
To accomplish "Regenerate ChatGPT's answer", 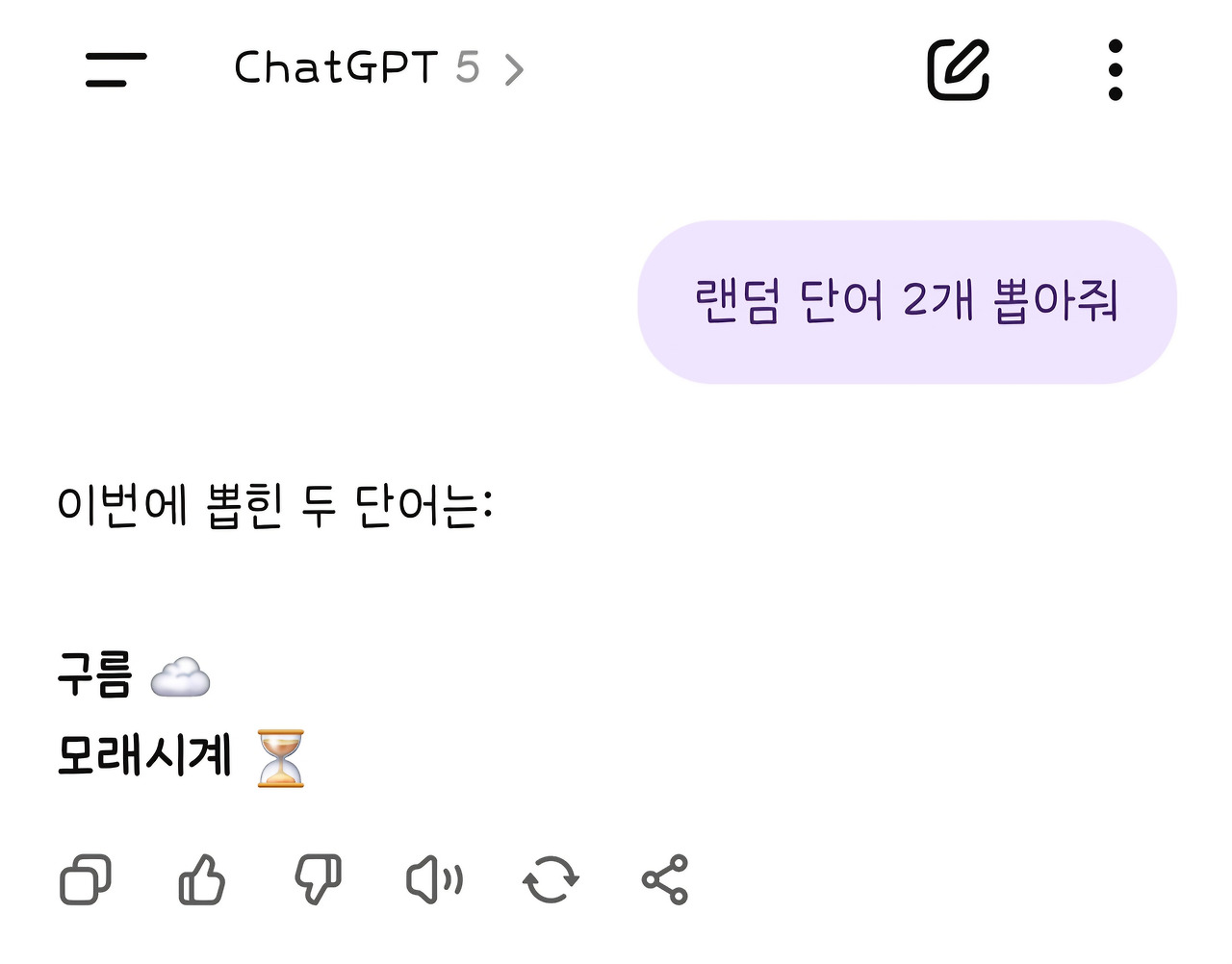I will pos(551,877).
